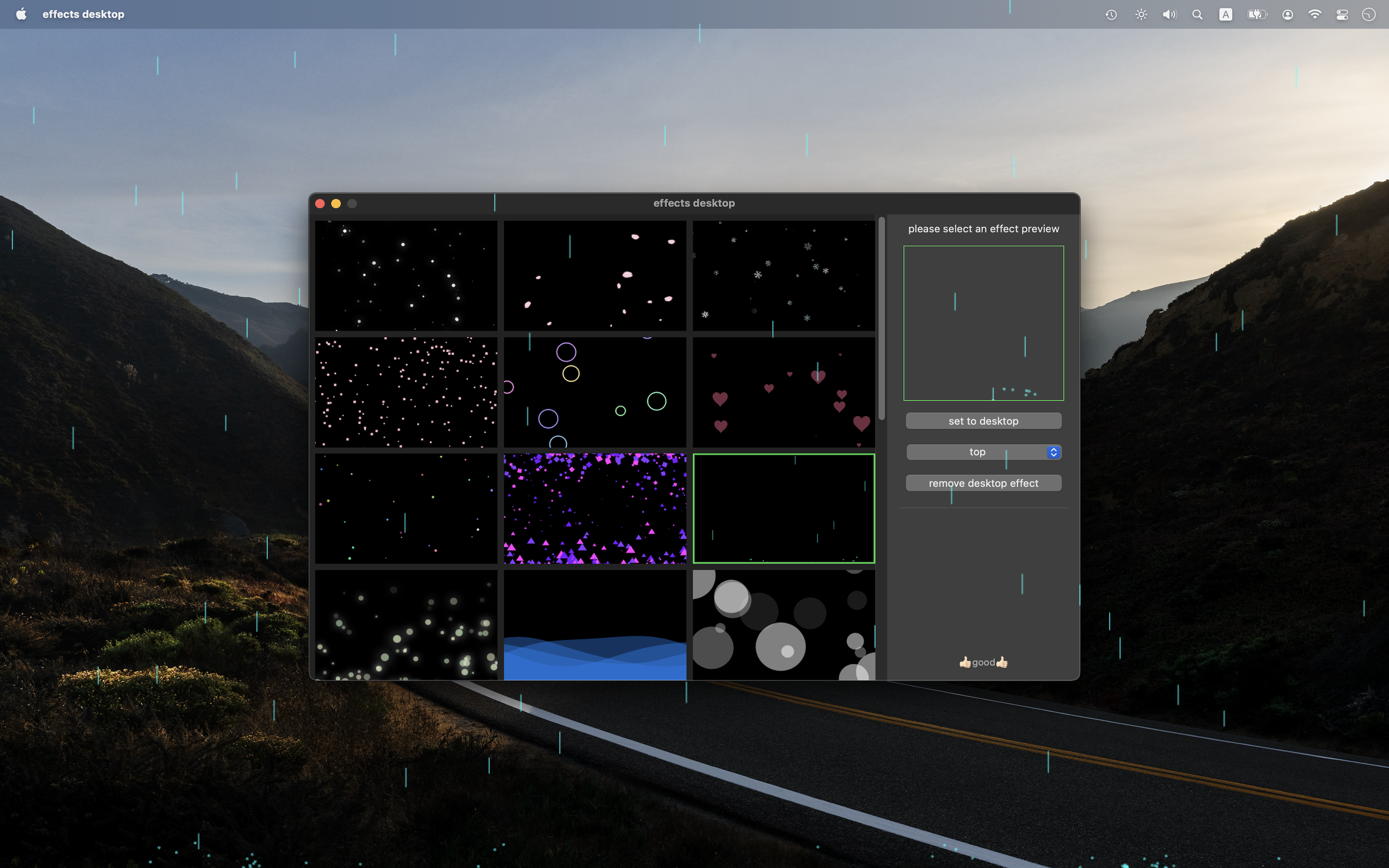Click the good thumbs-up link
Screen dimensions: 1389x868
click(x=983, y=663)
